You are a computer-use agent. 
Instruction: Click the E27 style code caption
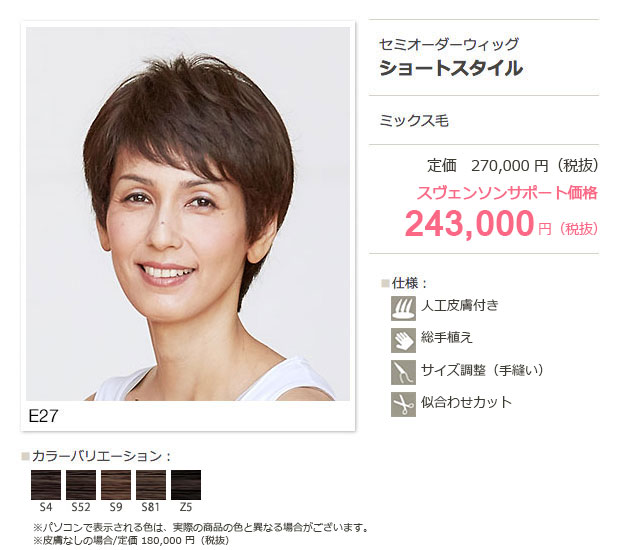tap(43, 416)
